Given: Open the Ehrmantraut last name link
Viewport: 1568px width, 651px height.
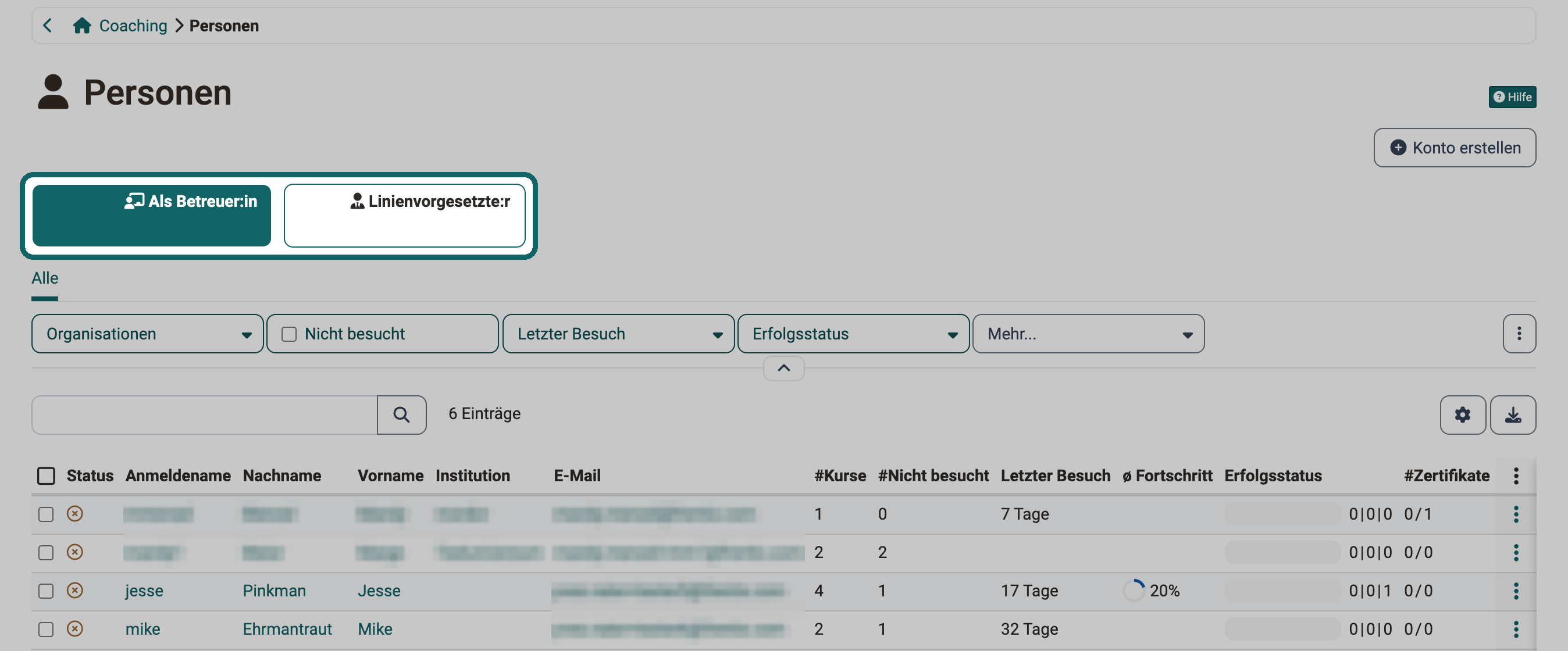Looking at the screenshot, I should coord(287,628).
